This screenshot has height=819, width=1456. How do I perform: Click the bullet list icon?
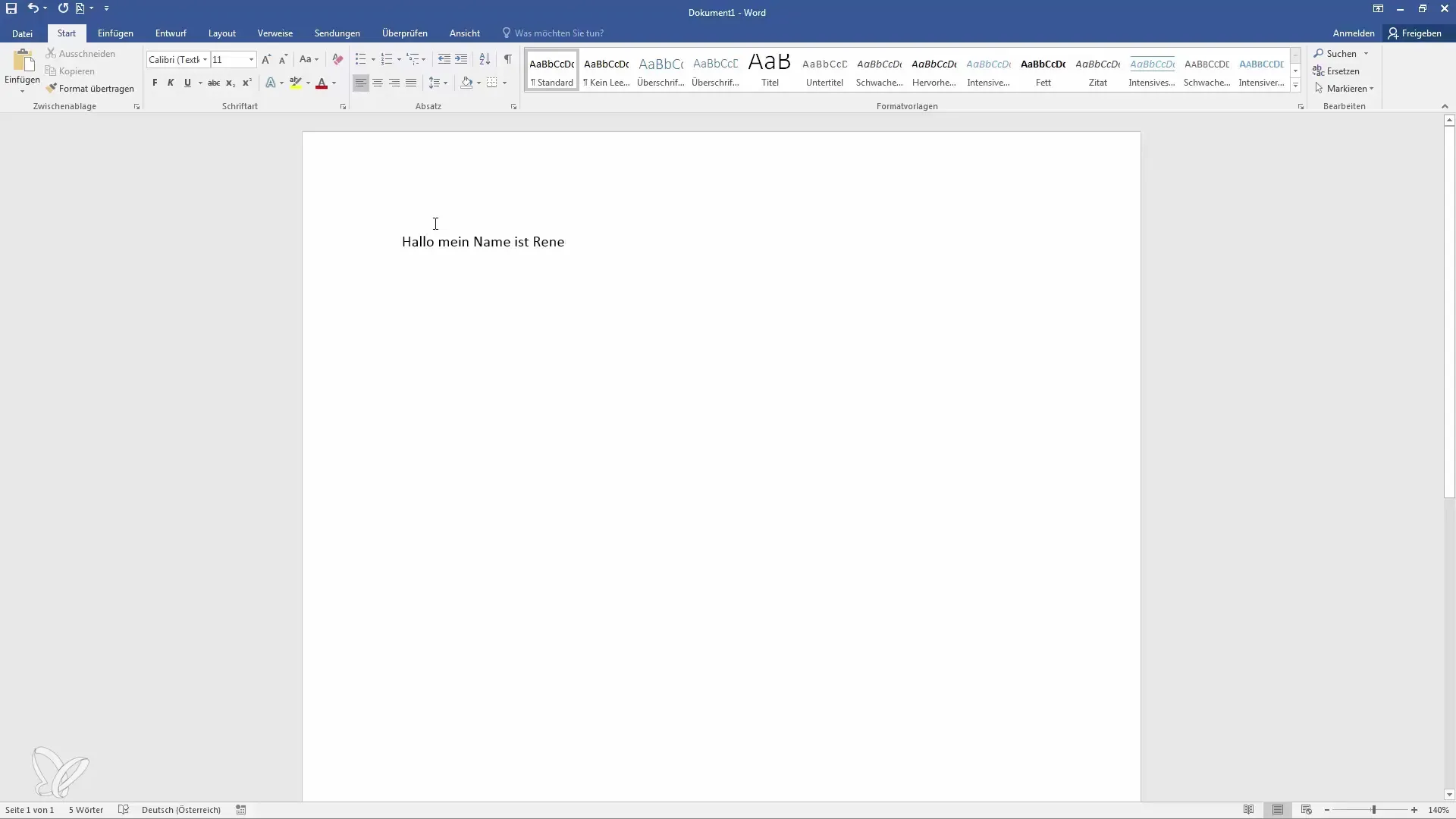tap(360, 59)
